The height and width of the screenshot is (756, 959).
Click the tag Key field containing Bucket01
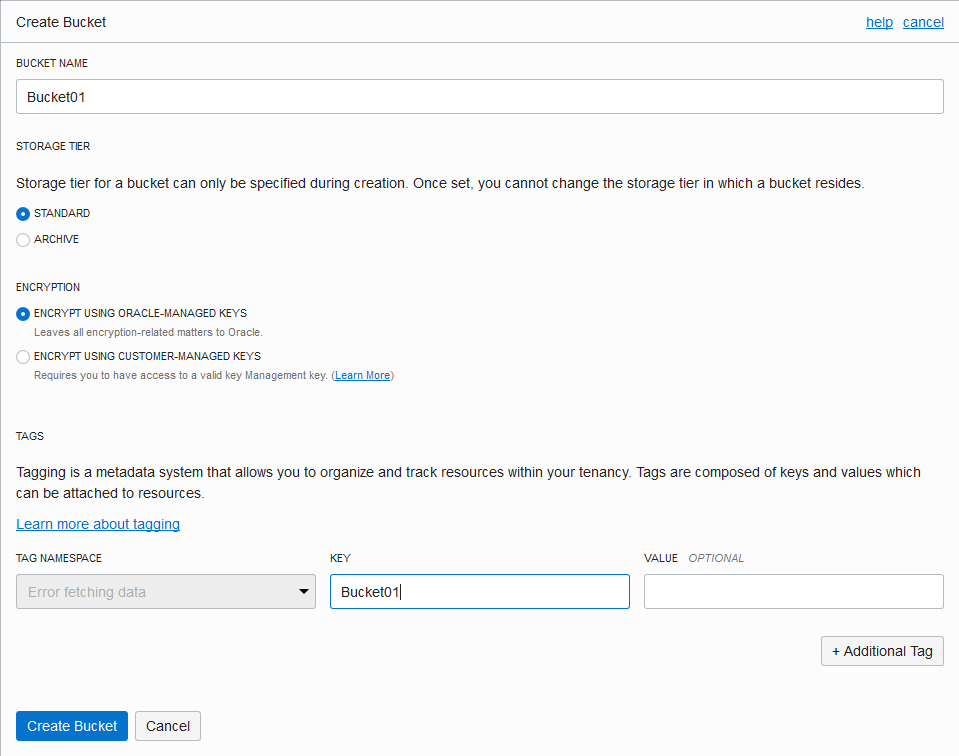479,591
